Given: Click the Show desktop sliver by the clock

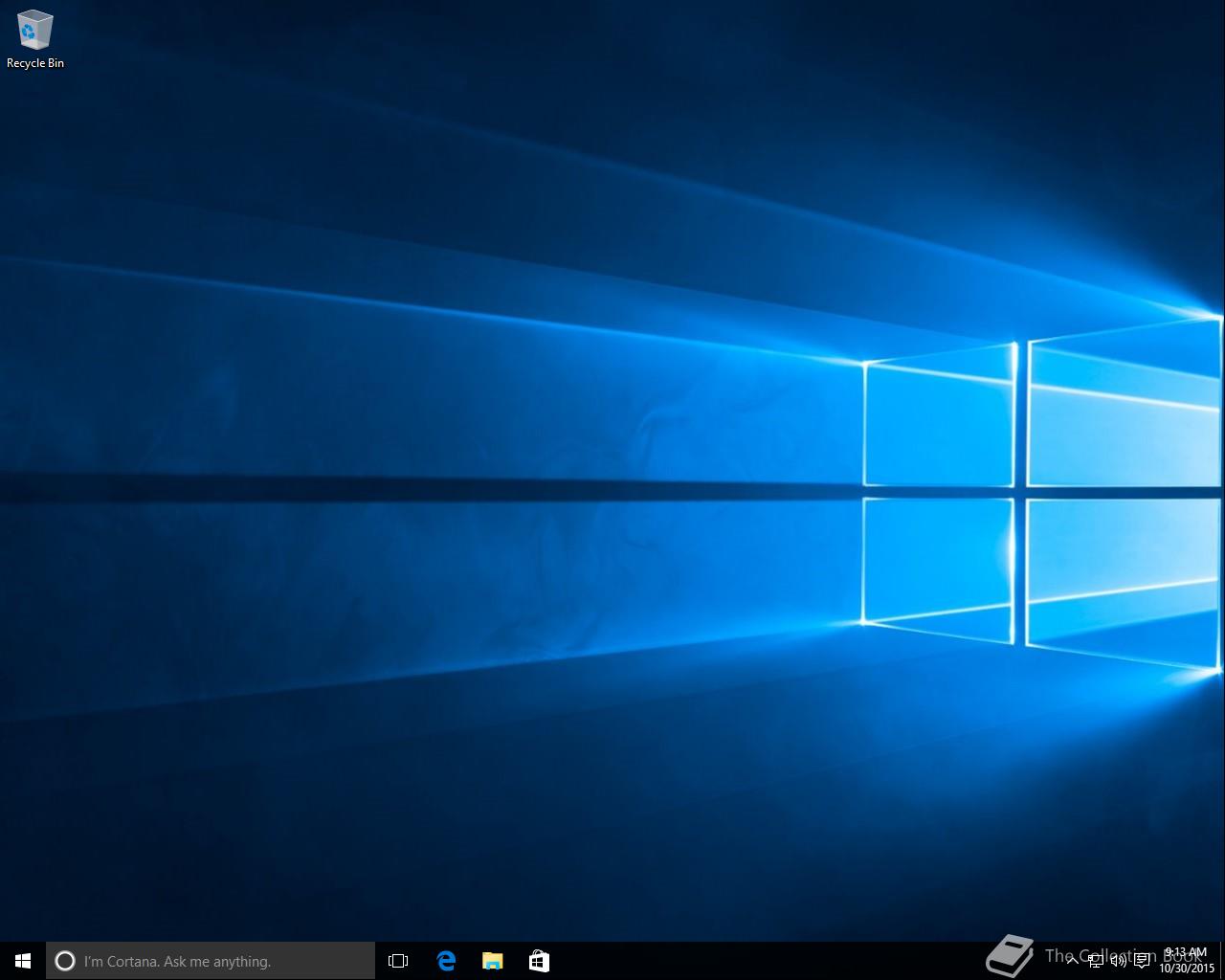Looking at the screenshot, I should (1222, 961).
